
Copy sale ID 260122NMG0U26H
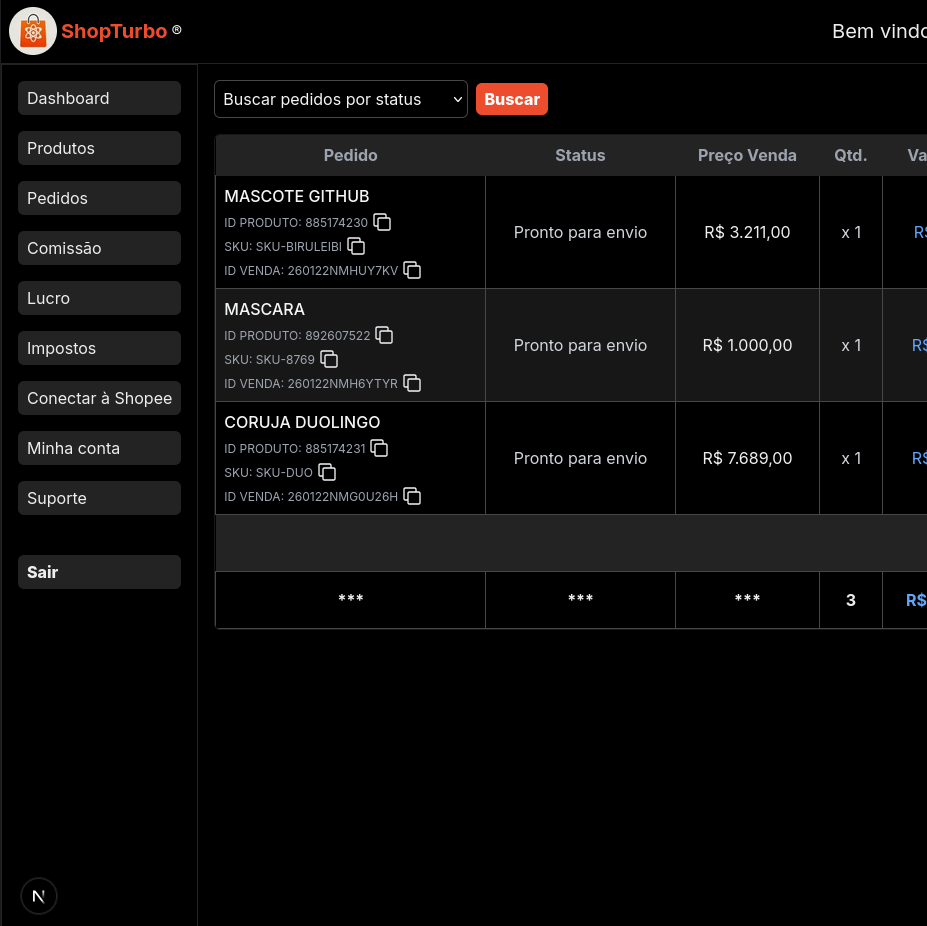[x=412, y=496]
